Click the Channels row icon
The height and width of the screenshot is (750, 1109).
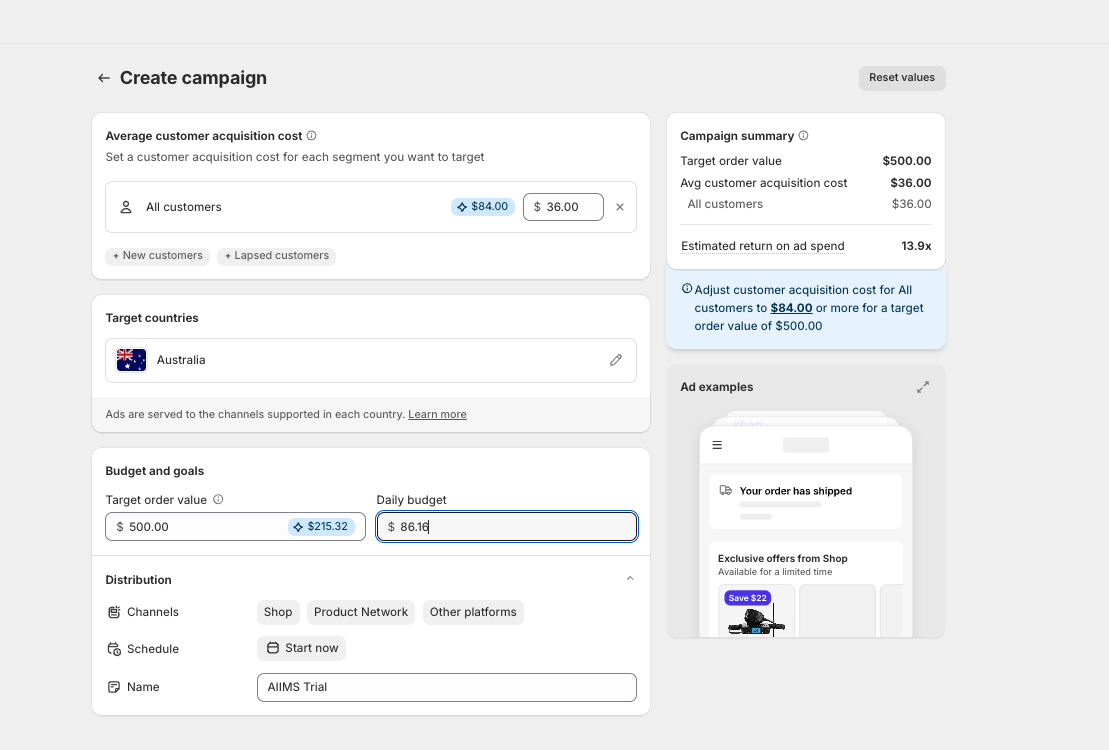114,612
